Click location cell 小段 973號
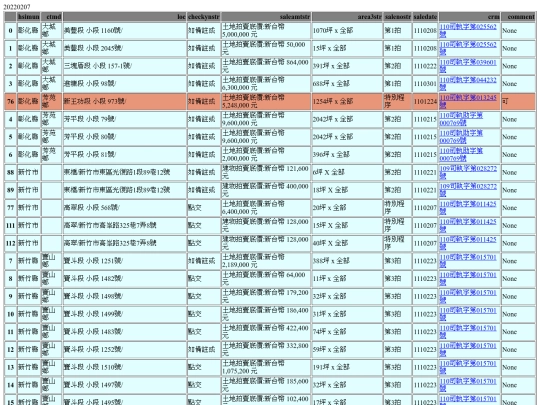 pos(124,101)
